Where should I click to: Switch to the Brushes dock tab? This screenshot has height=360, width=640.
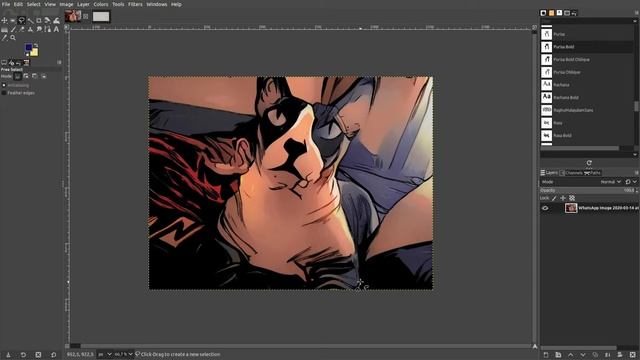click(543, 13)
